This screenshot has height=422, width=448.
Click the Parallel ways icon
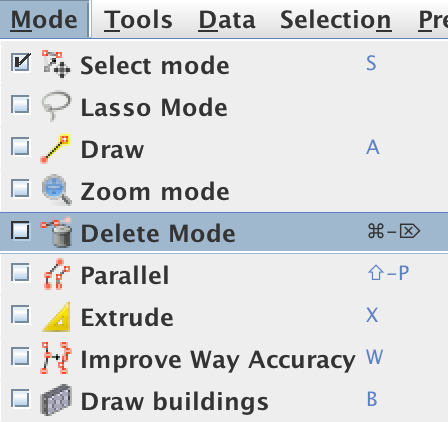(57, 274)
